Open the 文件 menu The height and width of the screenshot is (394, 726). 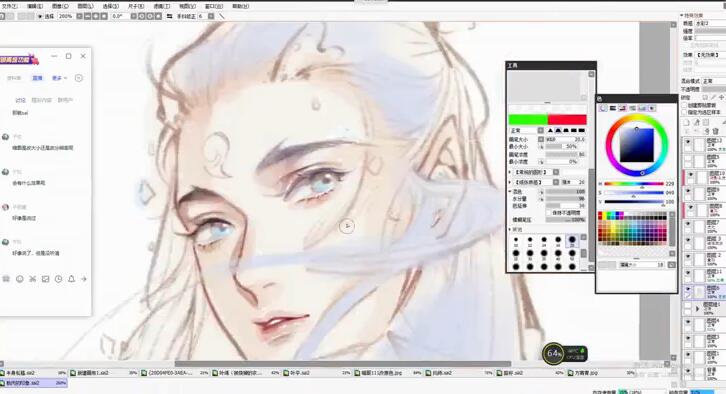9,6
